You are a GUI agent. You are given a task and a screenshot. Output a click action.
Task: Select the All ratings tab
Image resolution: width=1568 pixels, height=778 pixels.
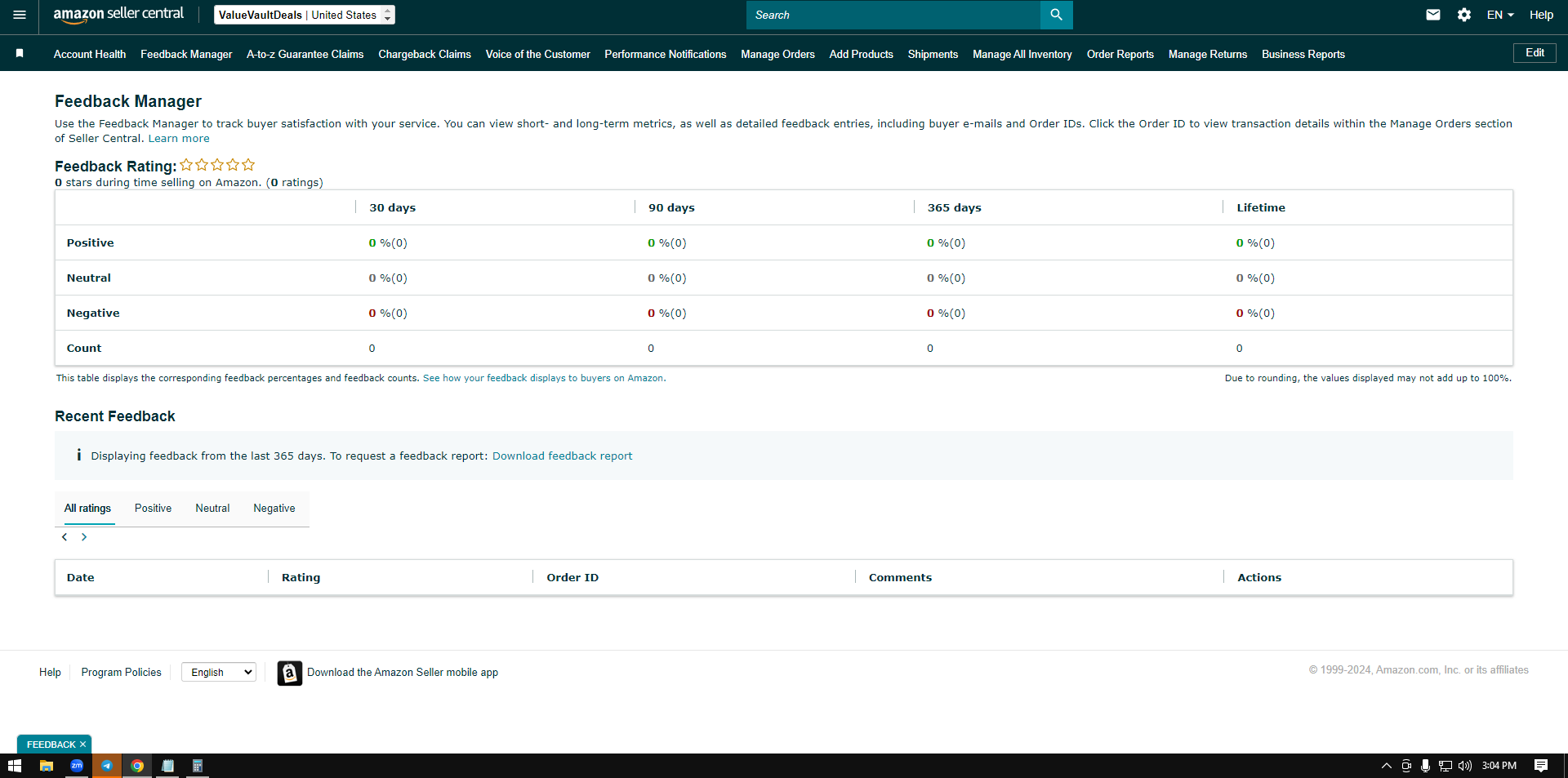click(87, 508)
